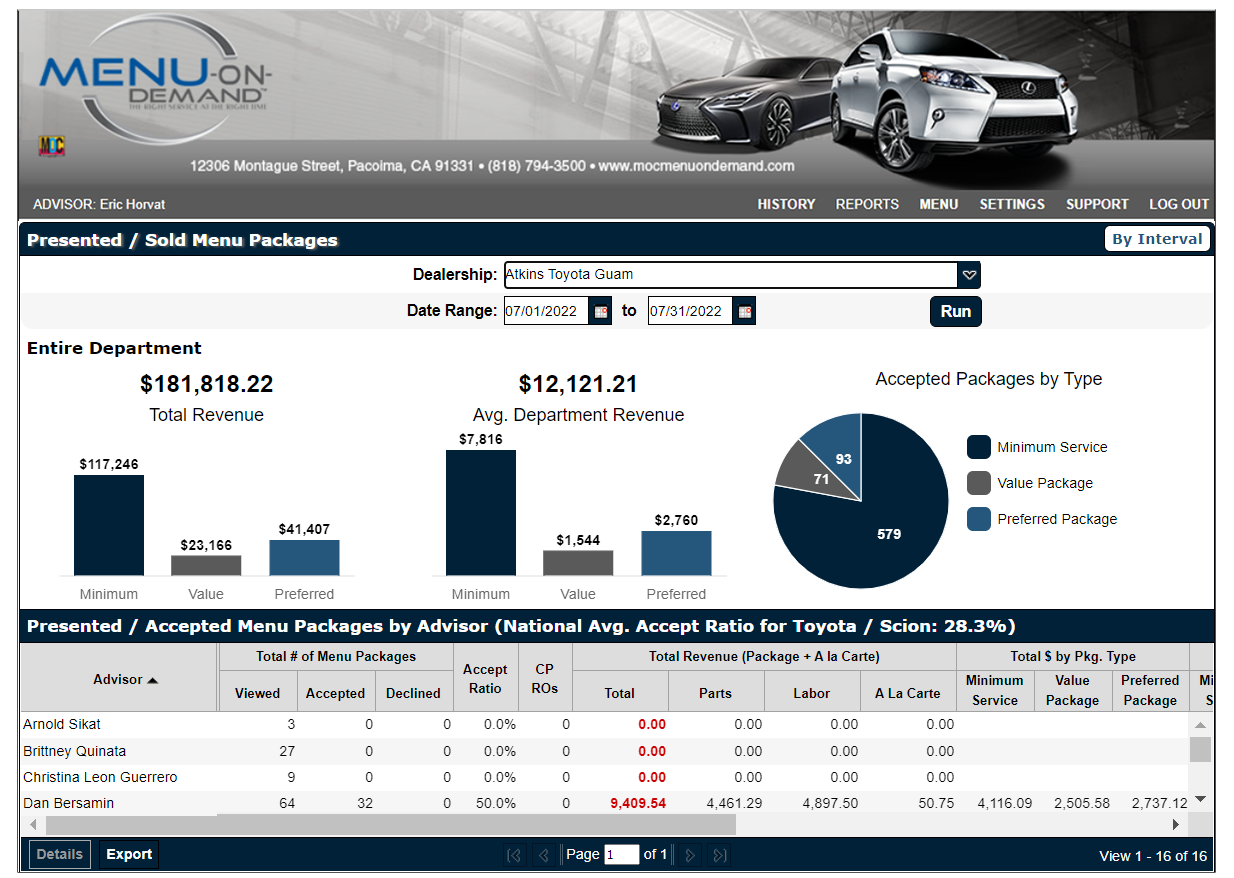1234x878 pixels.
Task: Click the $41,407 Preferred total revenue bar
Action: pyautogui.click(x=304, y=558)
